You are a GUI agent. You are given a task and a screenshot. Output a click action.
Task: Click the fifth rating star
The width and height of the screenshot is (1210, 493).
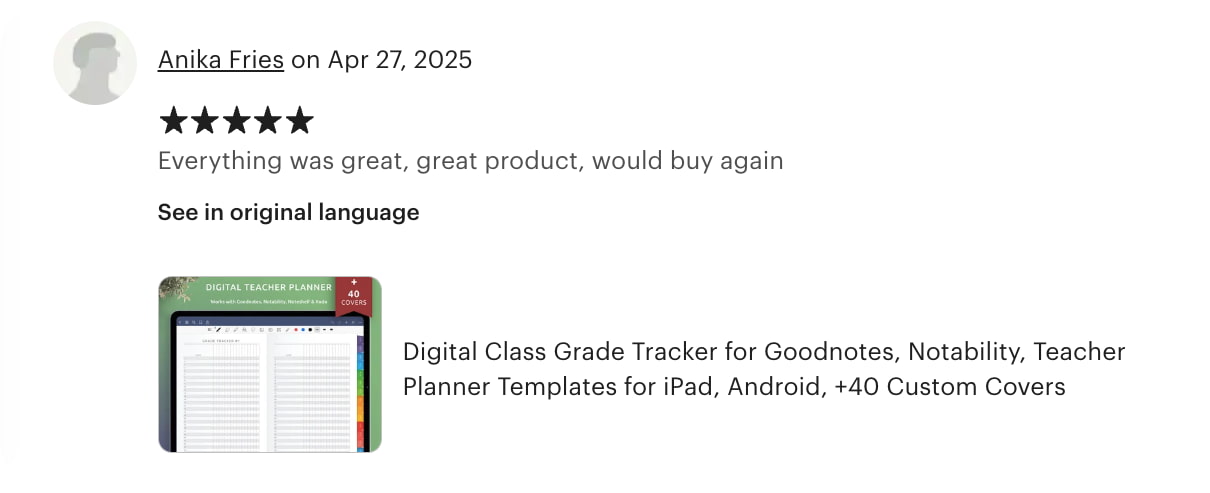coord(299,122)
